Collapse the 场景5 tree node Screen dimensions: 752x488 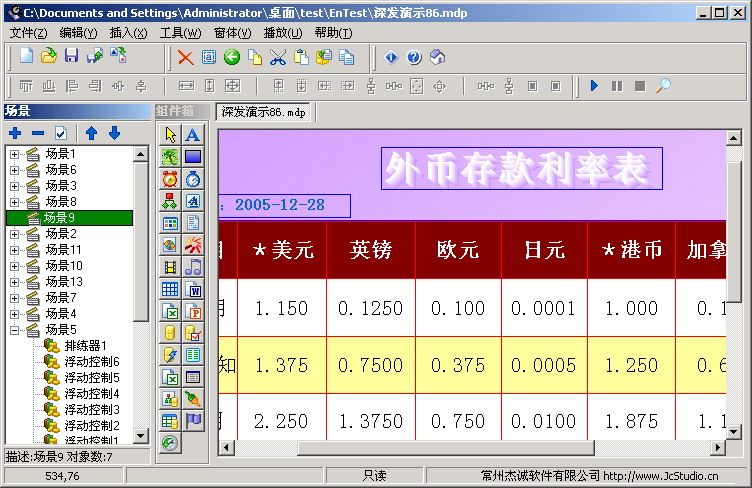tap(14, 330)
